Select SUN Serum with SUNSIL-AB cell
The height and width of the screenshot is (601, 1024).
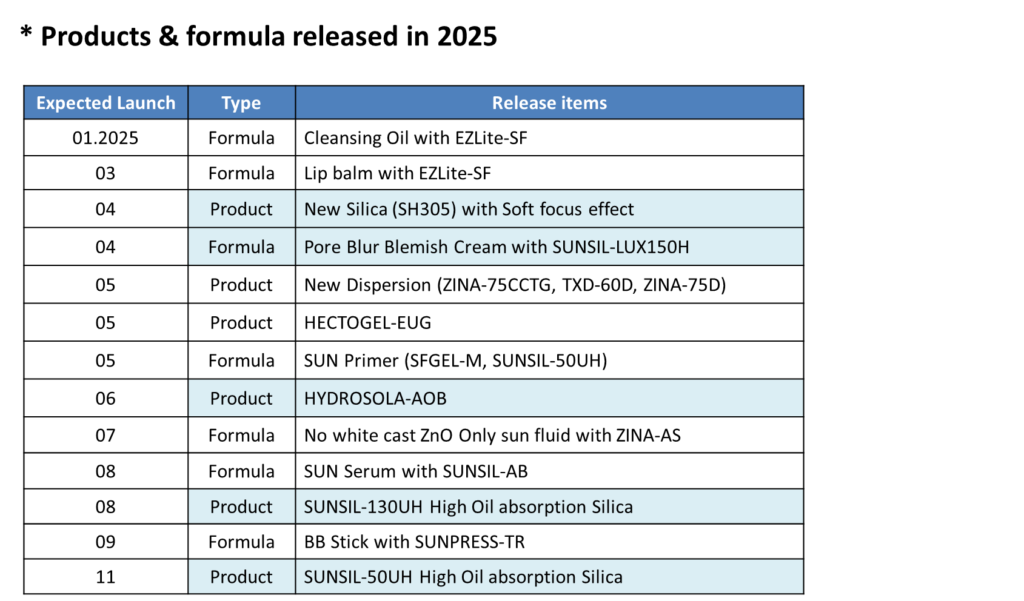[x=549, y=471]
